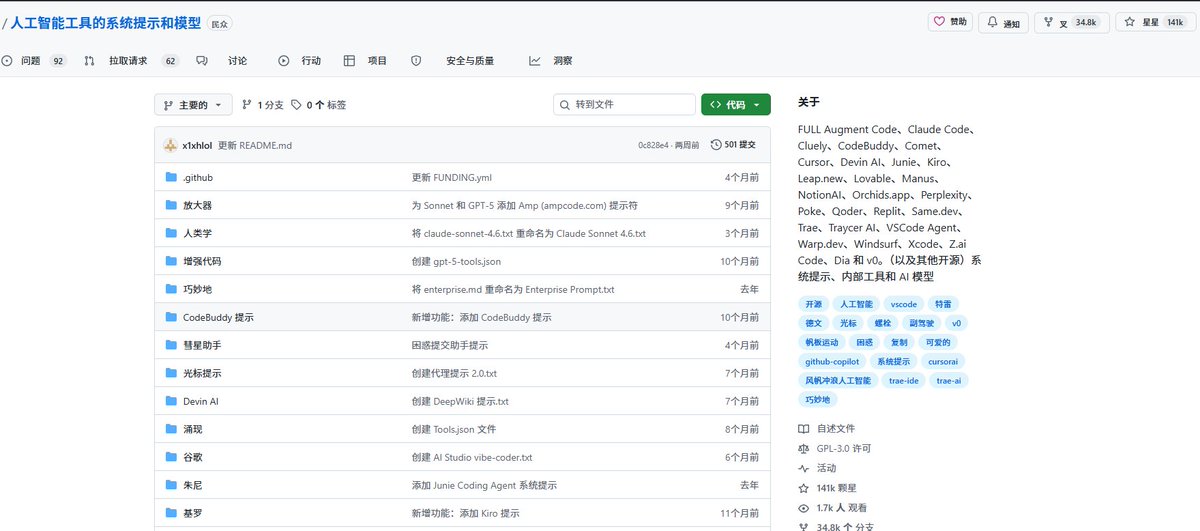Click the scale icon next to GPL-3.0 许可
Viewport: 1200px width, 531px height.
click(804, 448)
